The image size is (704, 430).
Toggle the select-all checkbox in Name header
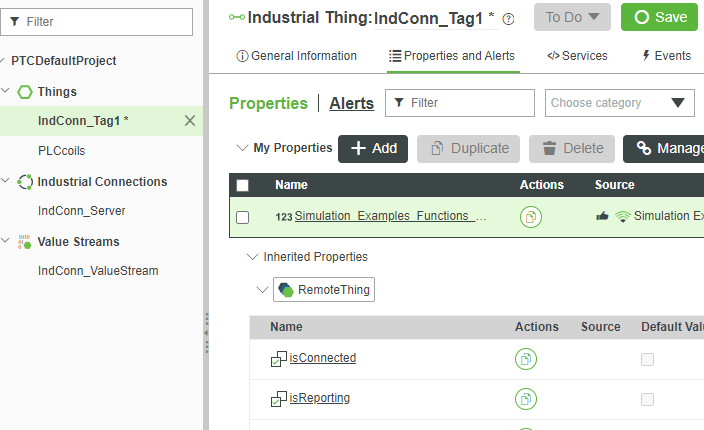click(242, 185)
